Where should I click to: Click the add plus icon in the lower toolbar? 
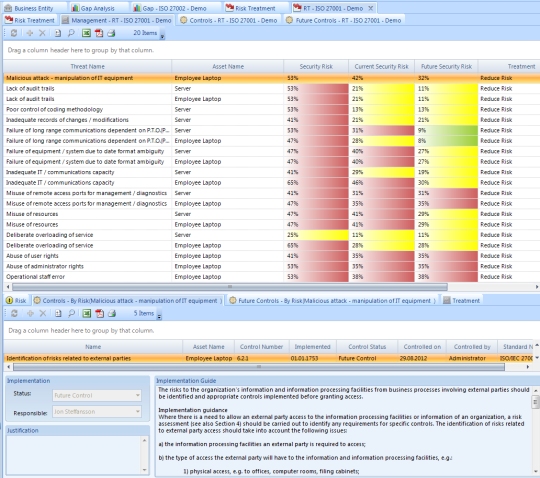pyautogui.click(x=30, y=313)
